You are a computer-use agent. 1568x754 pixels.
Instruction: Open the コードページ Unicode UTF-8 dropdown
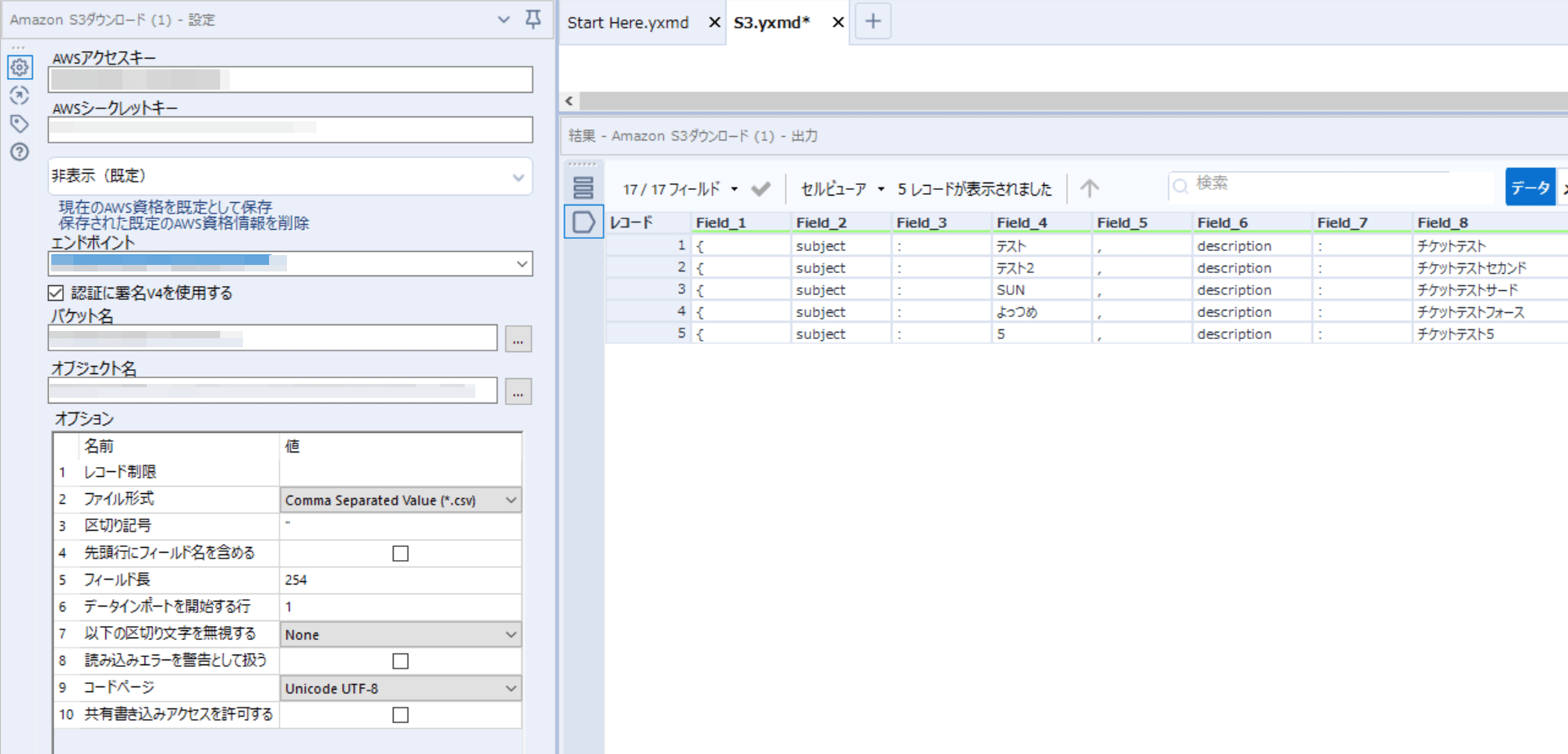point(511,688)
